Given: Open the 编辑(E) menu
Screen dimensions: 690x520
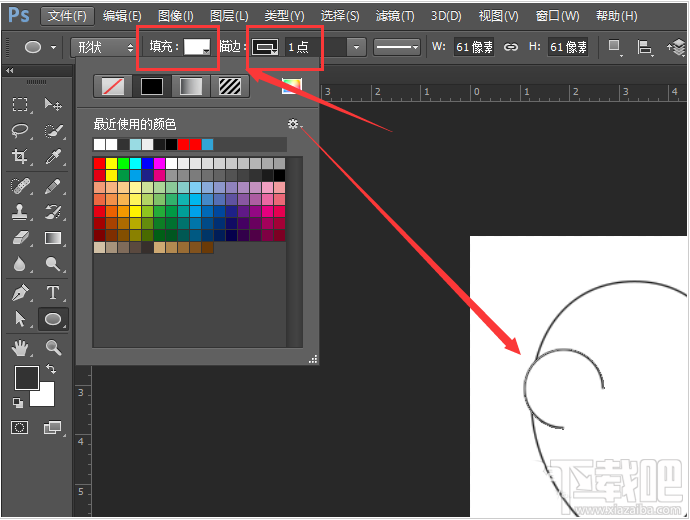Looking at the screenshot, I should 122,16.
